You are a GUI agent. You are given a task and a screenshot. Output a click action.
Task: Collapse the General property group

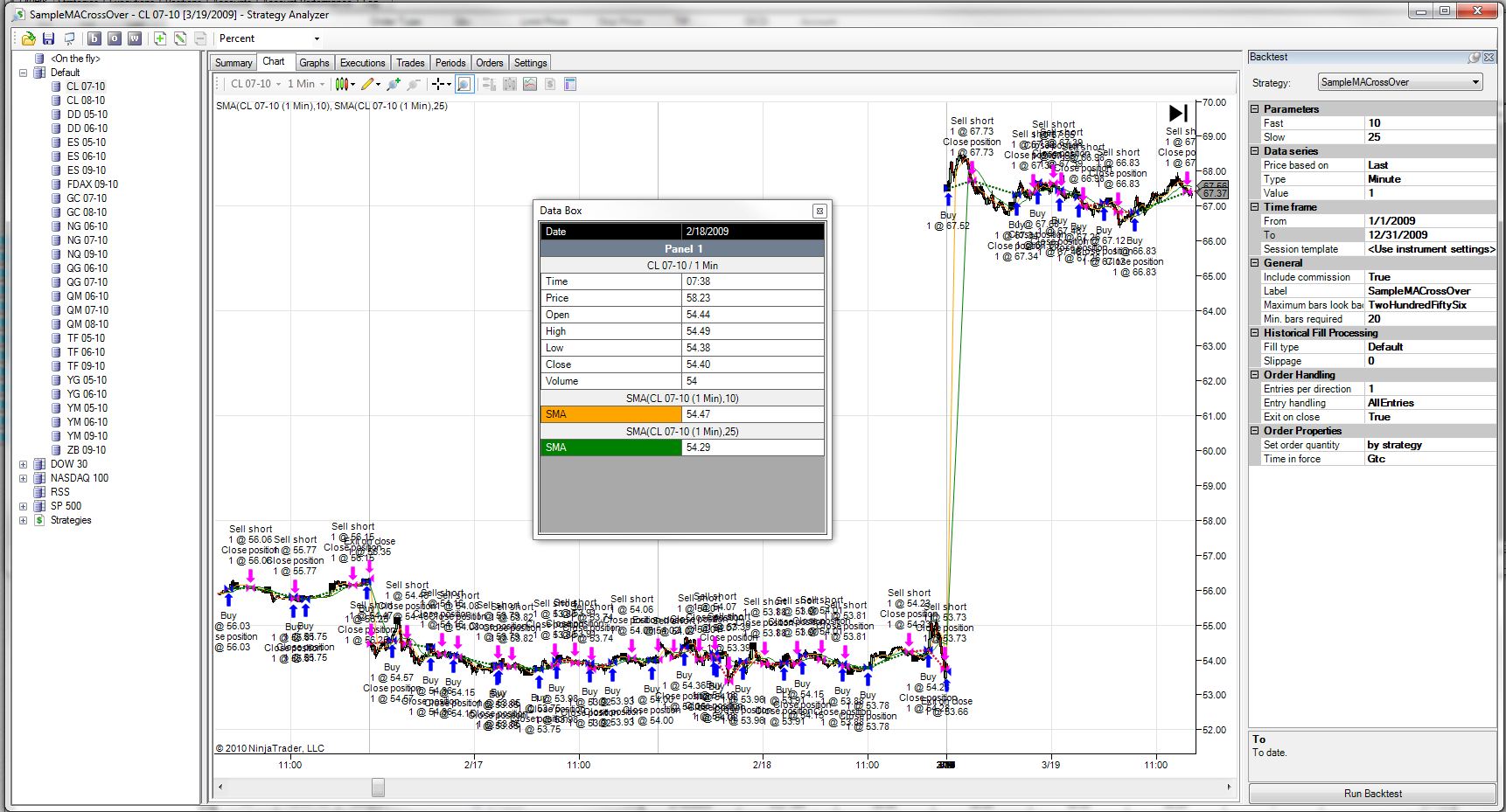coord(1255,263)
